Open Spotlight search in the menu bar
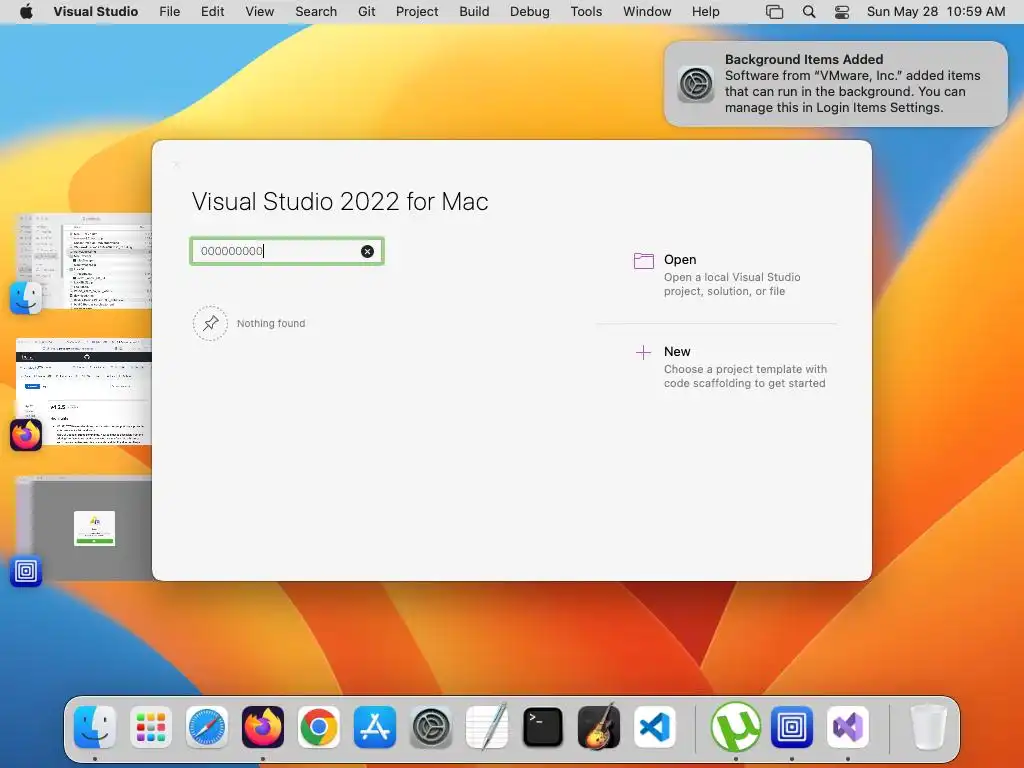The height and width of the screenshot is (768, 1024). point(809,12)
